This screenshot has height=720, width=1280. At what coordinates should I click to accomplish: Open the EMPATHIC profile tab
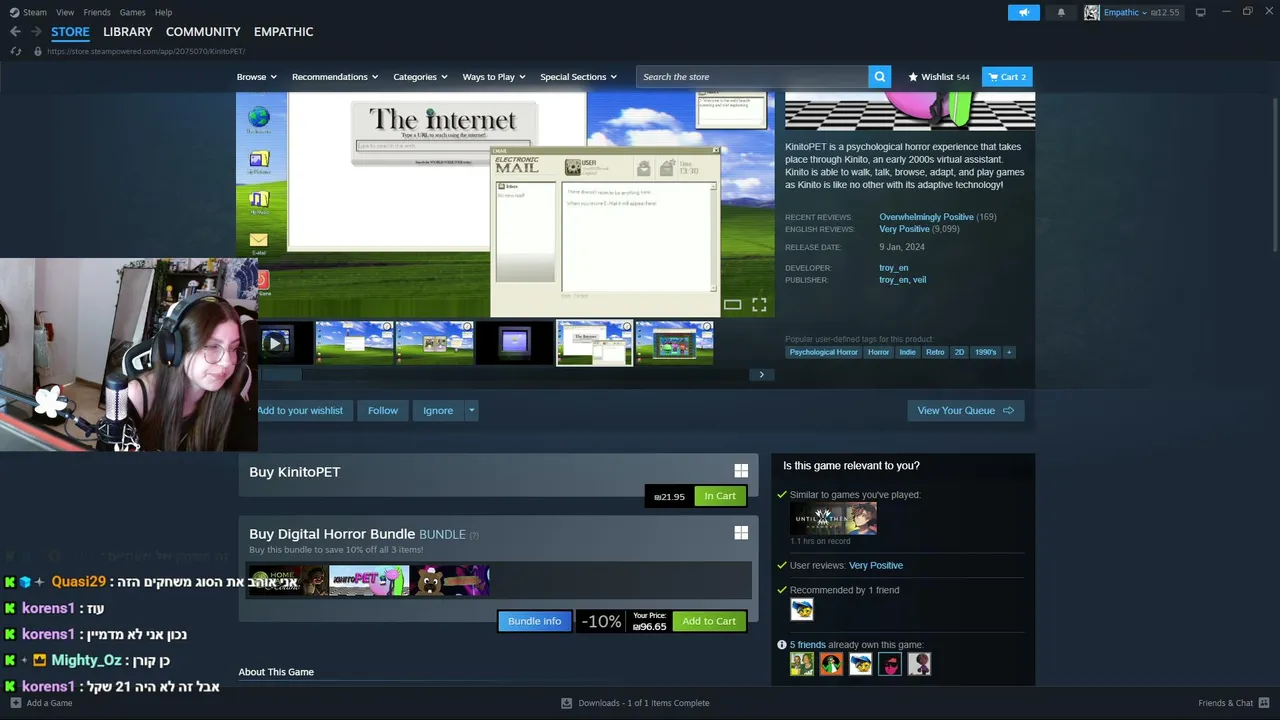pyautogui.click(x=283, y=32)
